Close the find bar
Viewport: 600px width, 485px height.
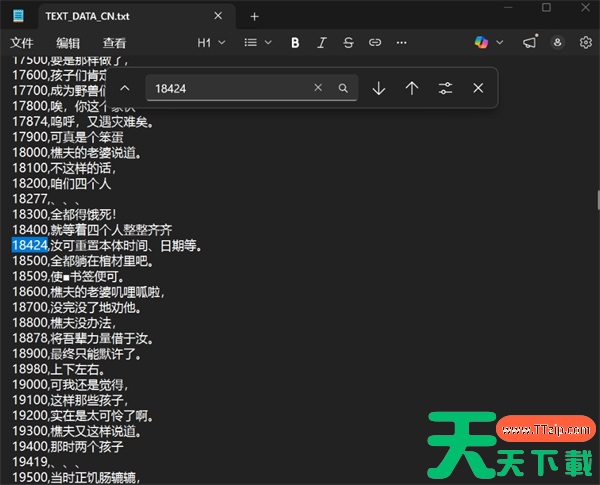(478, 88)
